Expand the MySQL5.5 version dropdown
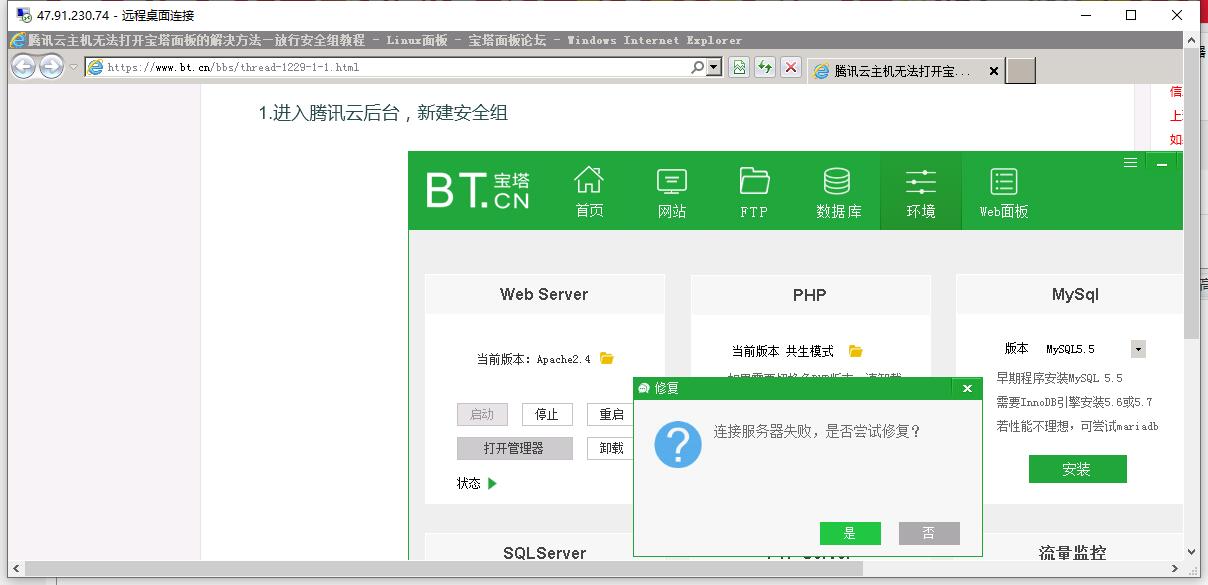This screenshot has width=1208, height=585. tap(1138, 349)
